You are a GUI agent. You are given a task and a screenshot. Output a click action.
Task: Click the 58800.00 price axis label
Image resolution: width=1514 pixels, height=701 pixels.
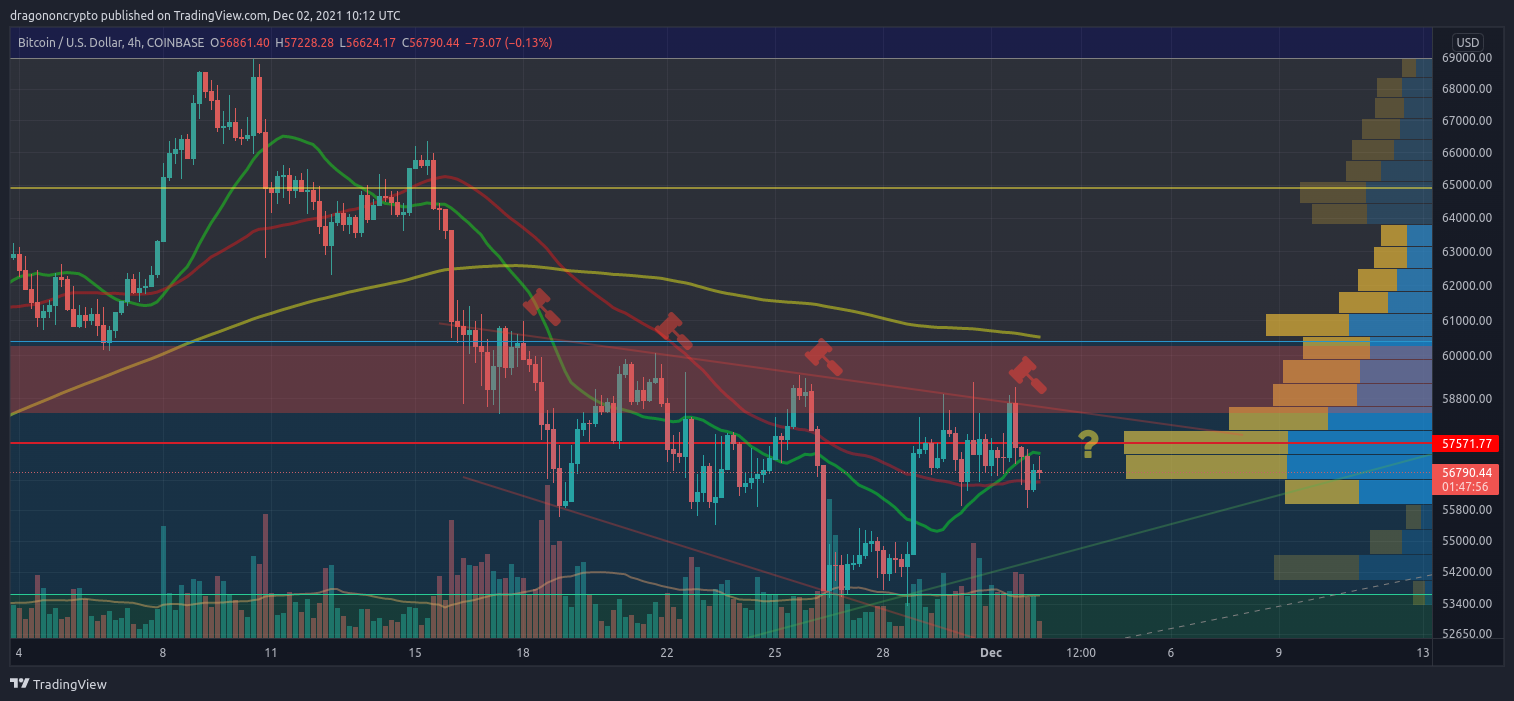click(1467, 399)
